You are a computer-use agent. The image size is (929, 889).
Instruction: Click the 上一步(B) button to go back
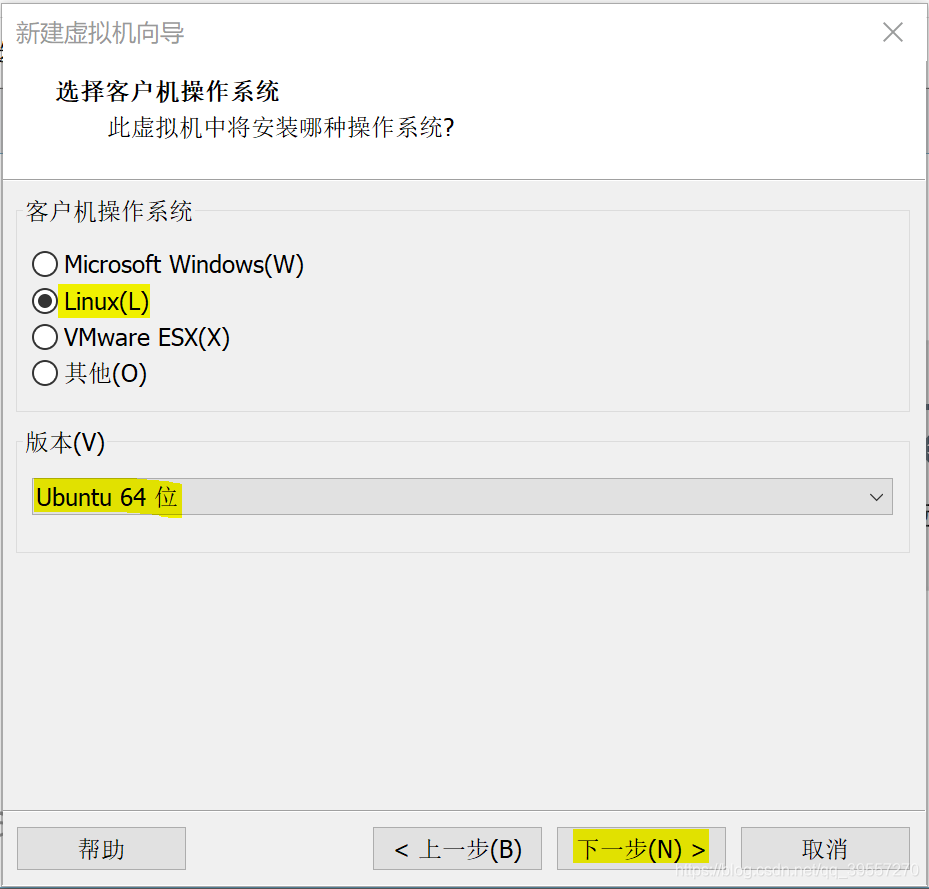457,848
